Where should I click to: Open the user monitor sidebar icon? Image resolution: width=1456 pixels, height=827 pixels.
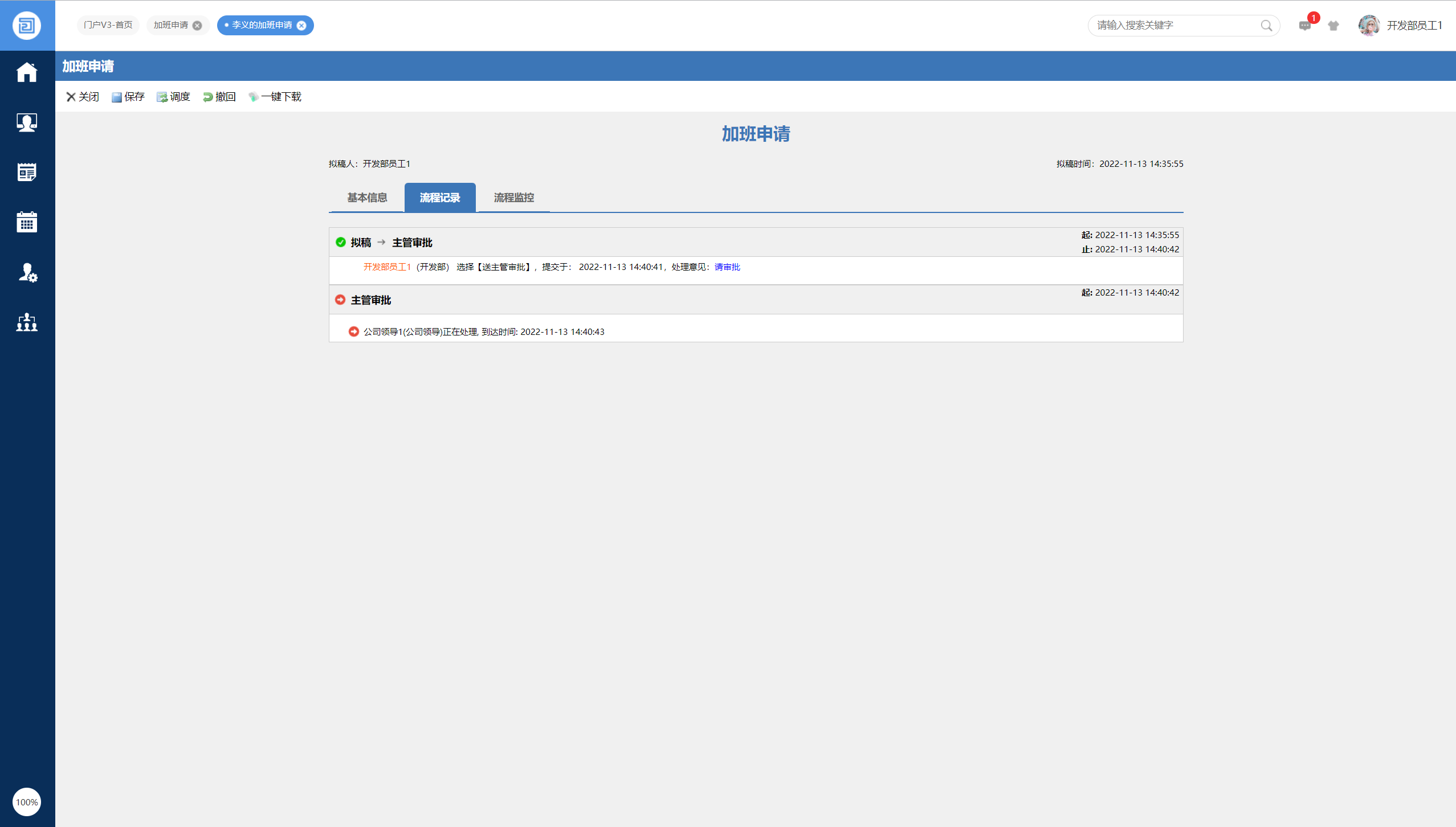[x=27, y=122]
